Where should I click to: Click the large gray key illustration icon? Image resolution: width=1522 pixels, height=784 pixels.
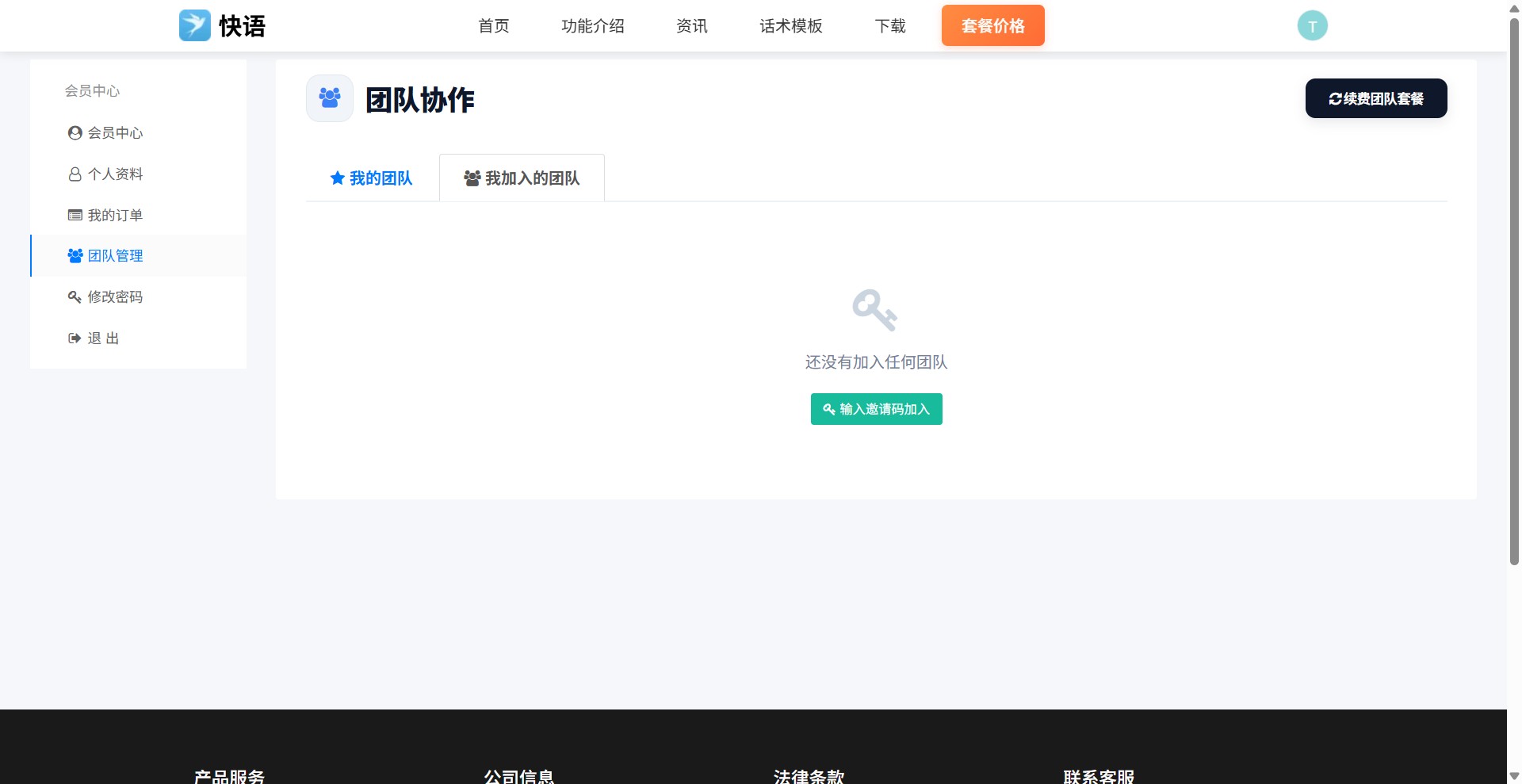tap(875, 310)
